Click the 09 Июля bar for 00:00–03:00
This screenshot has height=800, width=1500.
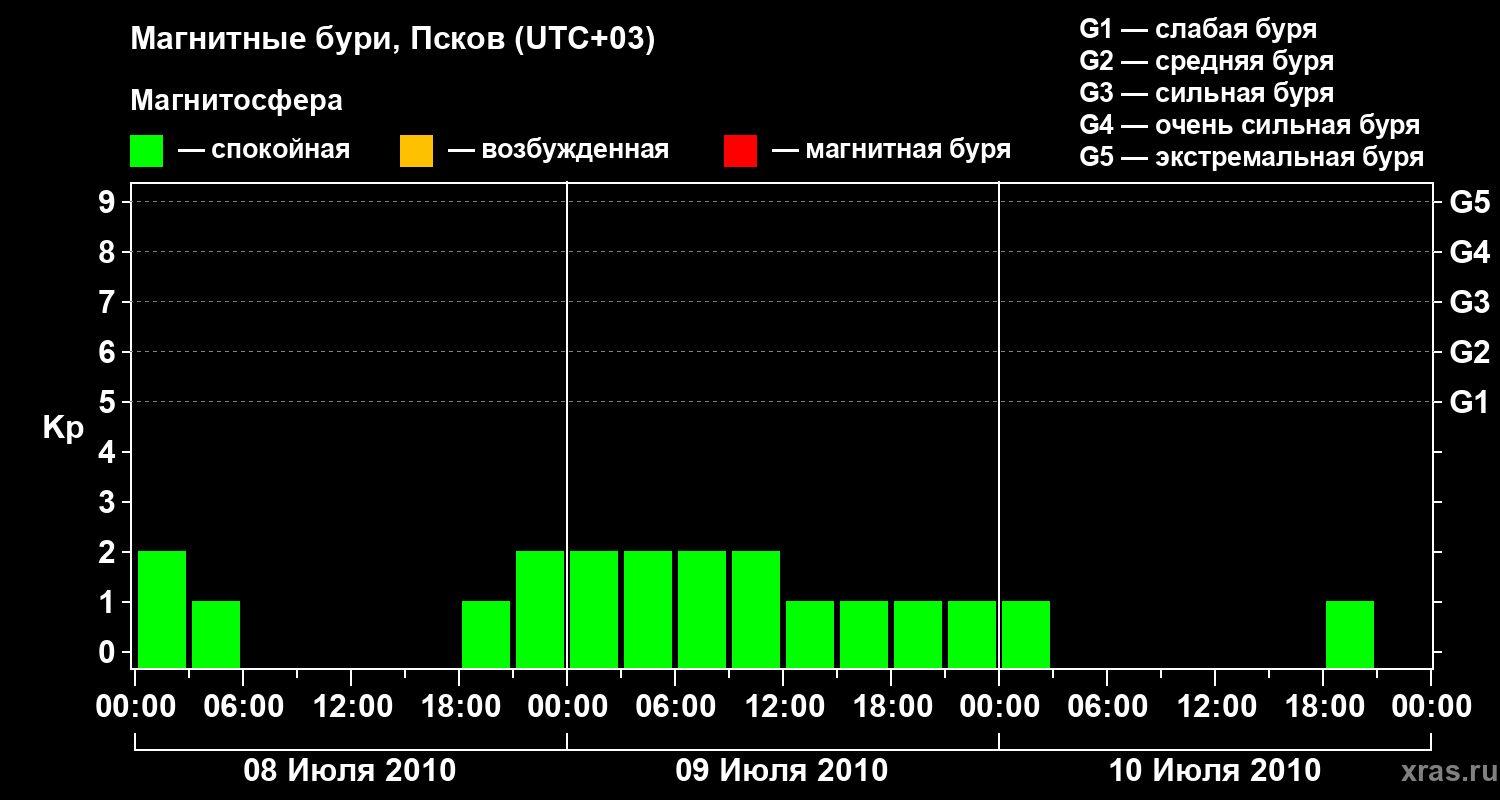point(594,609)
